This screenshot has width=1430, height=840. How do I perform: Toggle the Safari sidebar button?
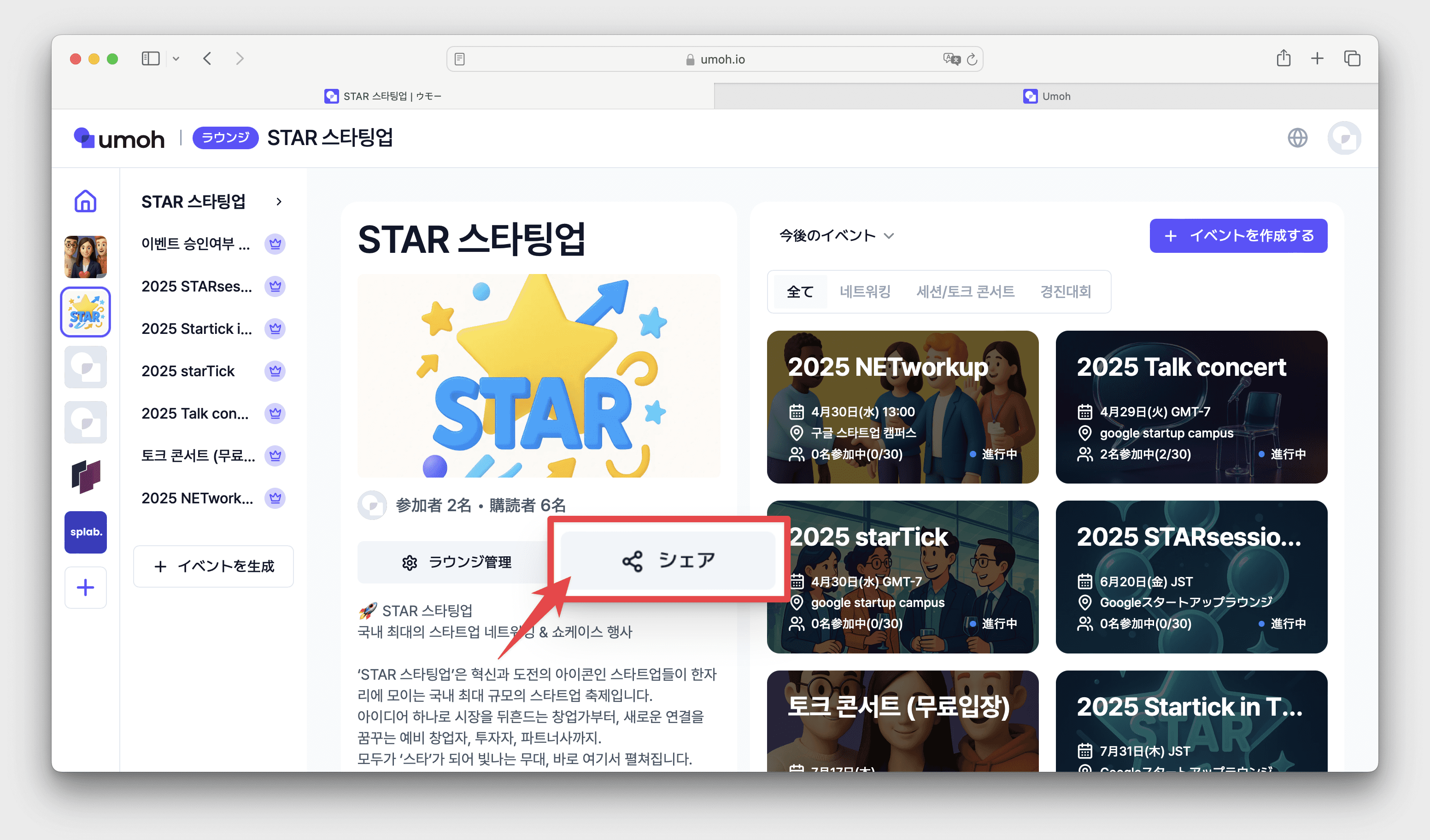150,58
